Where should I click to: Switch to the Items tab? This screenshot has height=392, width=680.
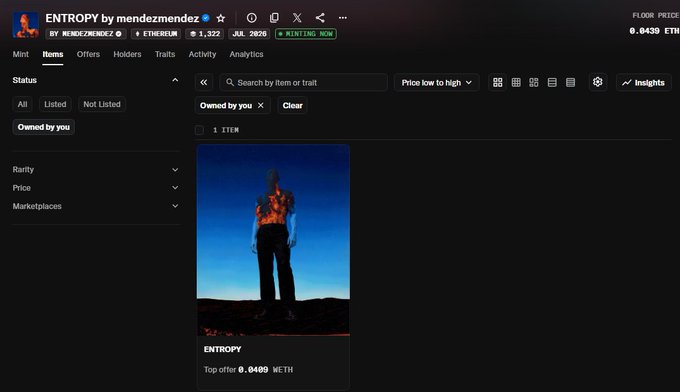click(x=53, y=54)
